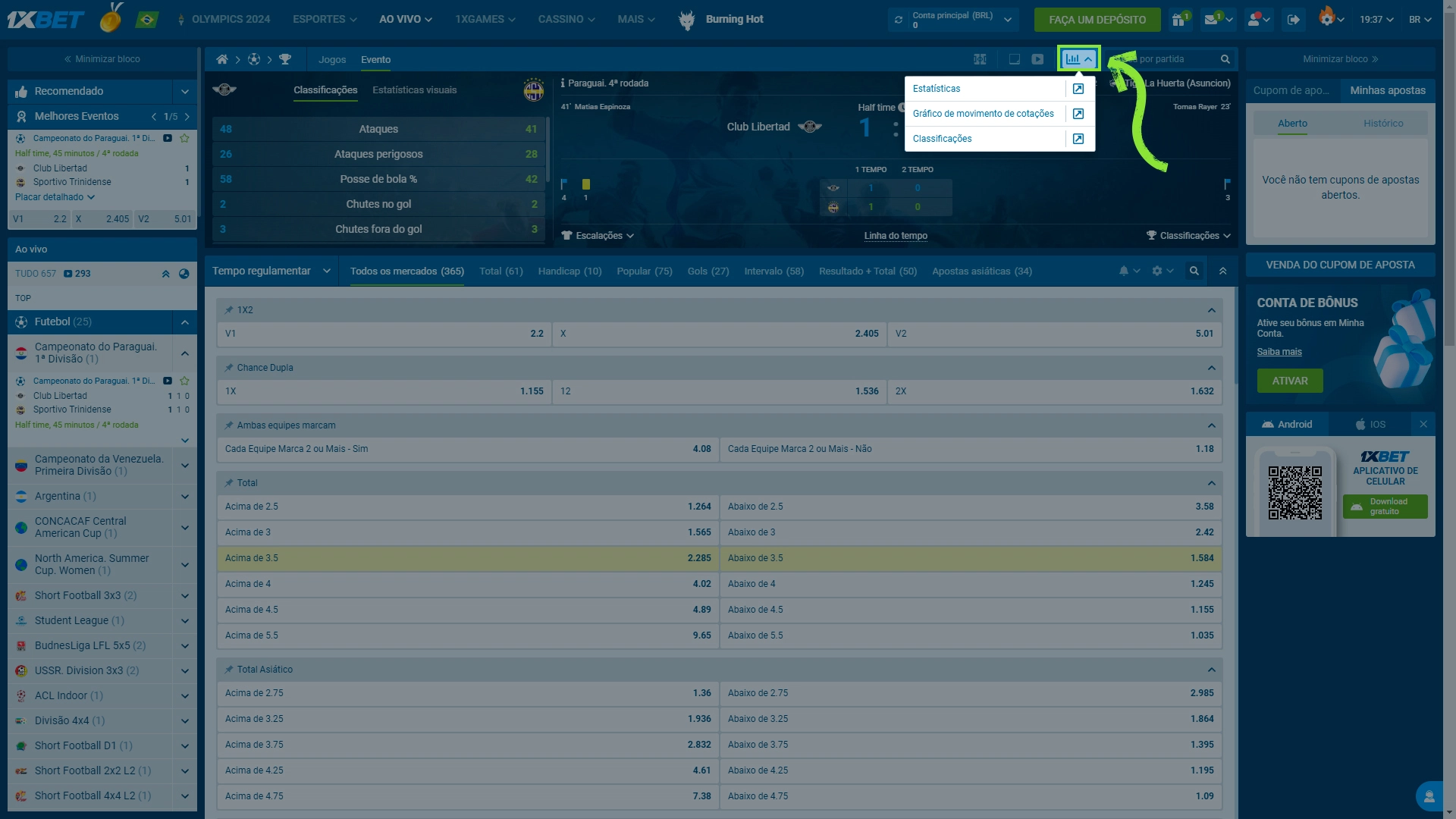
Task: Click the trophy breadcrumb icon
Action: [x=285, y=59]
